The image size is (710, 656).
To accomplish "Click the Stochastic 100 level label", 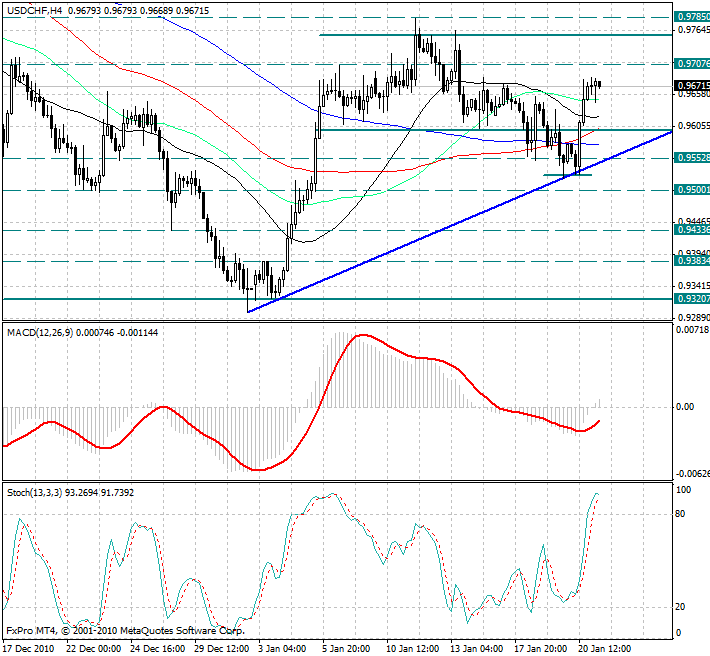I will click(x=683, y=490).
